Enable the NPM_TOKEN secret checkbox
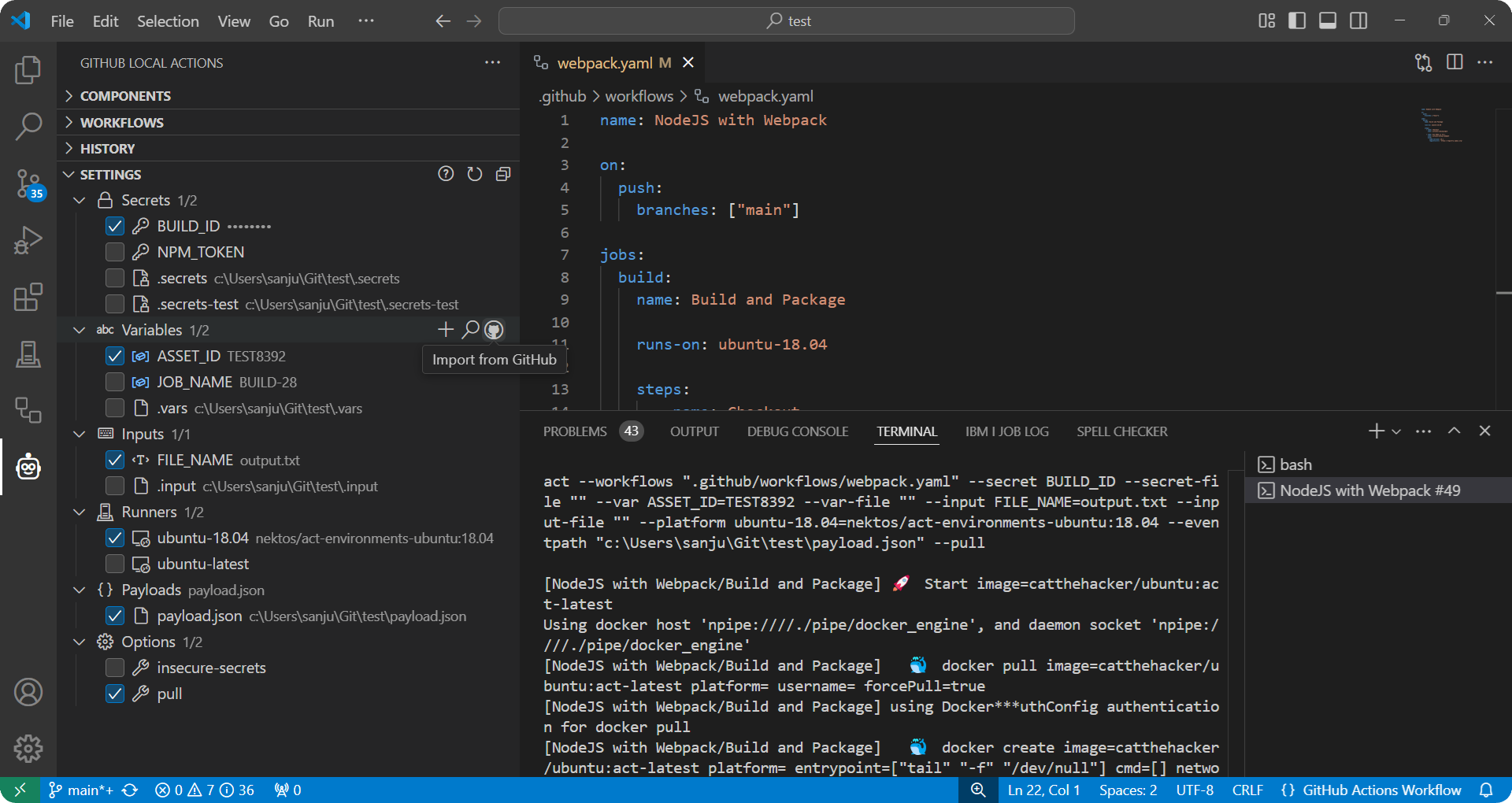This screenshot has width=1512, height=803. tap(115, 252)
